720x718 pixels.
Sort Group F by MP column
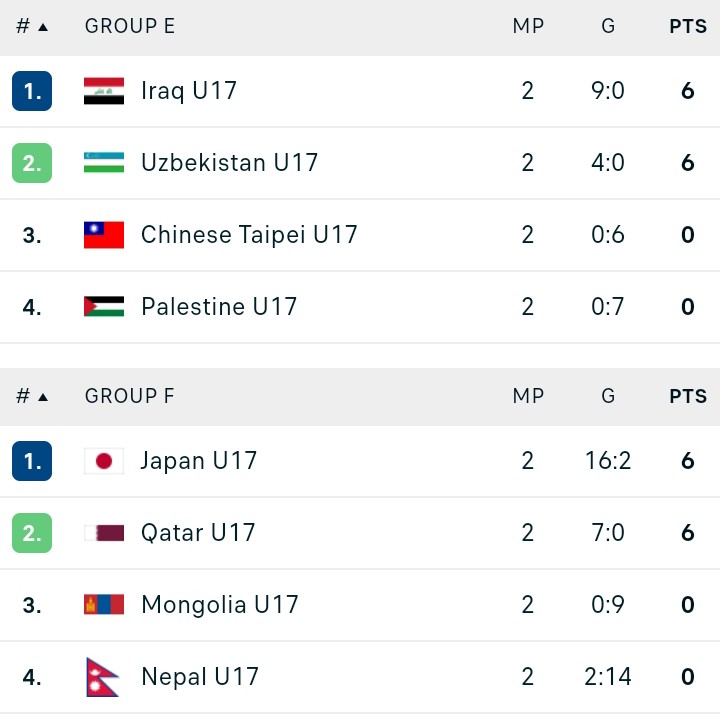tap(528, 396)
